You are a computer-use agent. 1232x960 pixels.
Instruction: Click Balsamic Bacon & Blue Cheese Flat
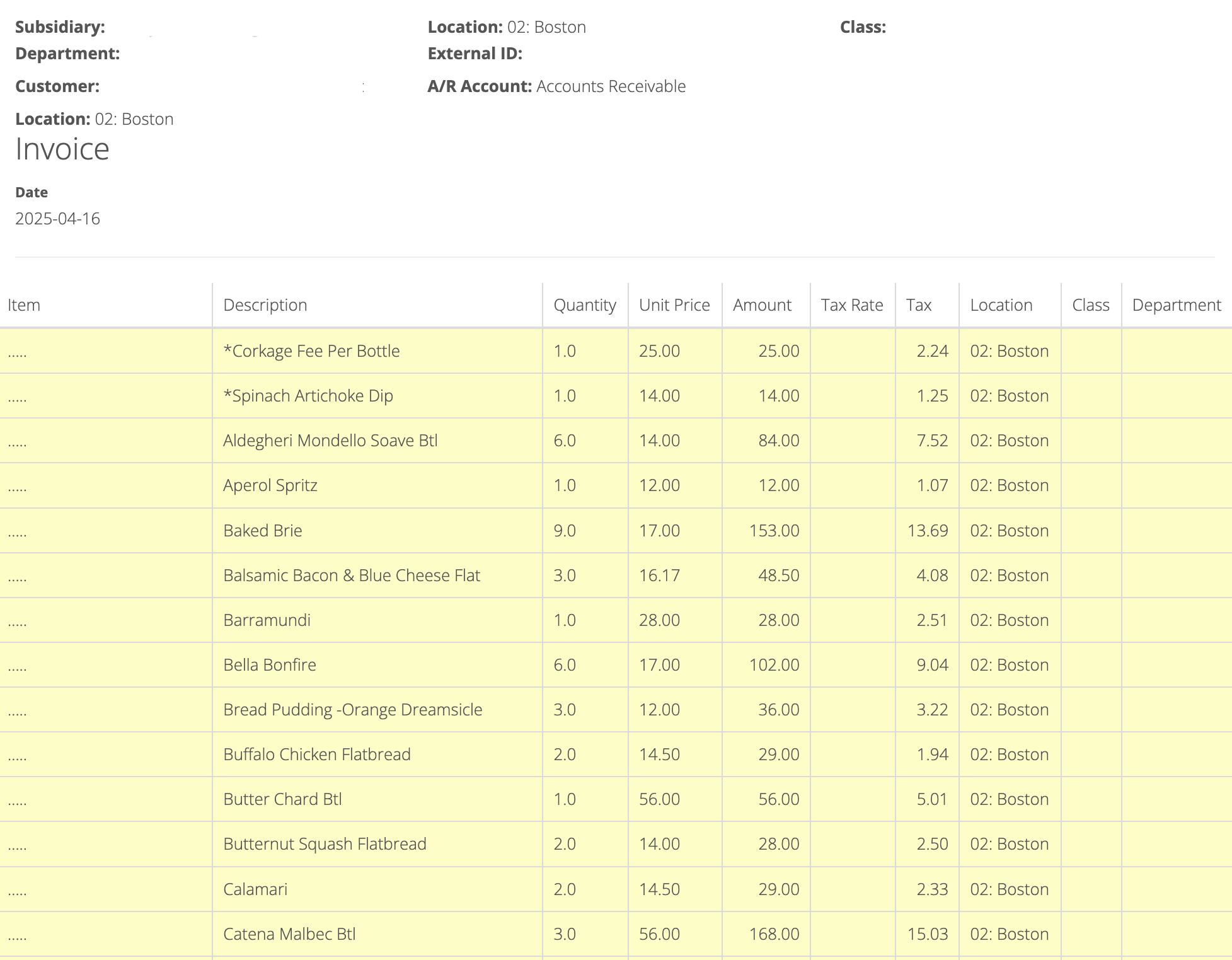(352, 575)
